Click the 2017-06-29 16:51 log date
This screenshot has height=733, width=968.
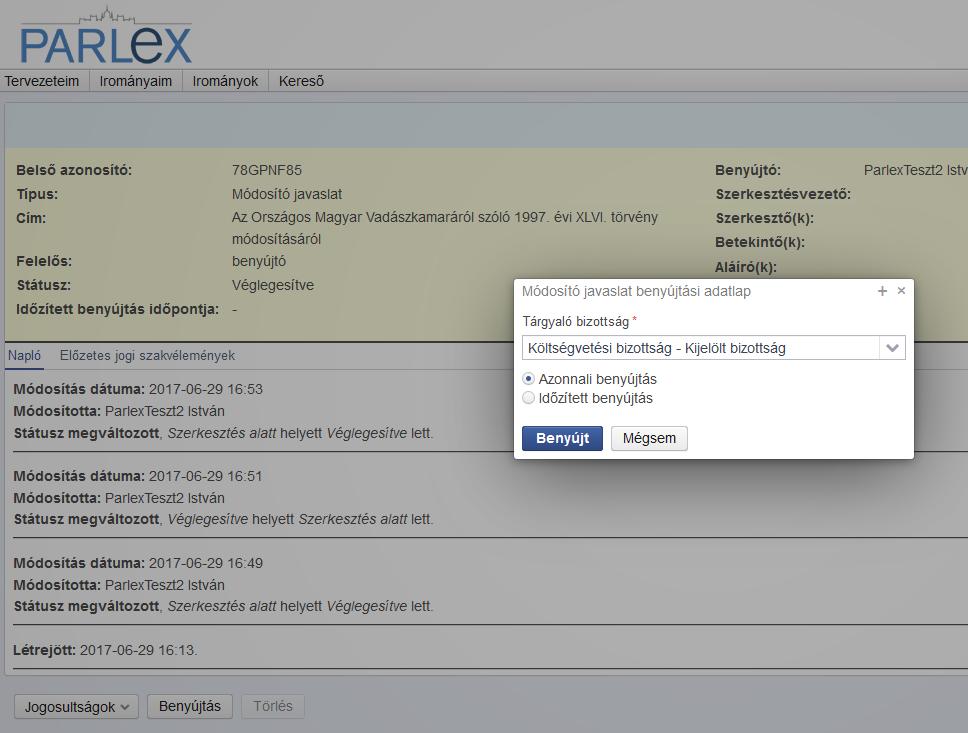(x=206, y=477)
